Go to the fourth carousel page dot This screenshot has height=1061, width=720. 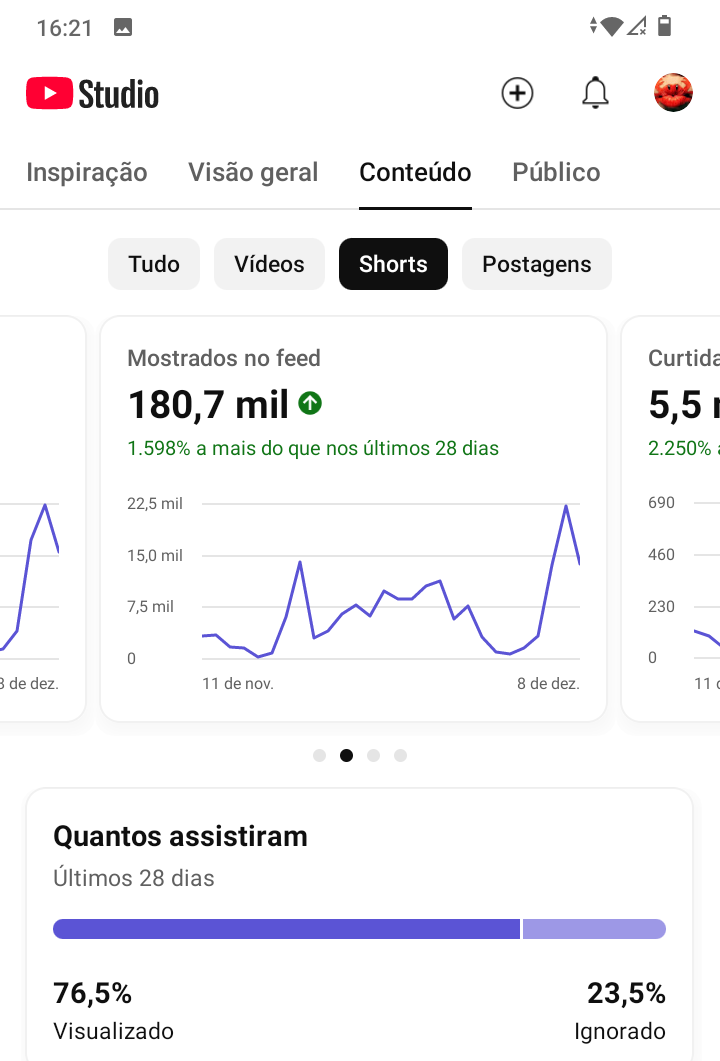(x=401, y=755)
